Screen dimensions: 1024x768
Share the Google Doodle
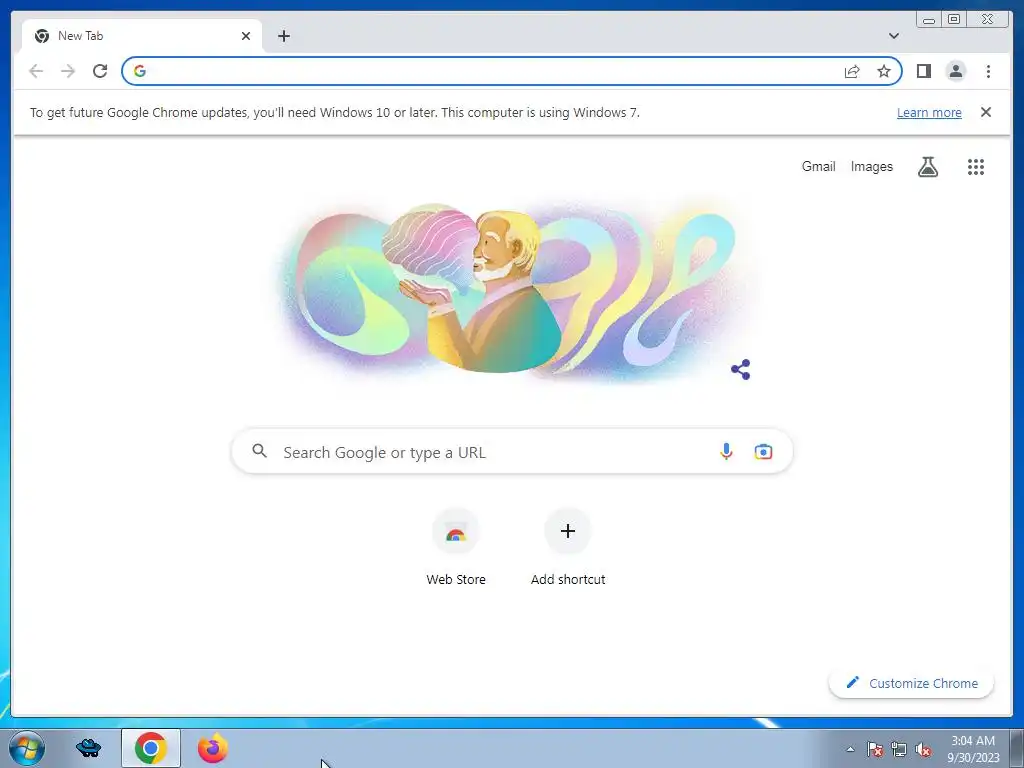(741, 370)
